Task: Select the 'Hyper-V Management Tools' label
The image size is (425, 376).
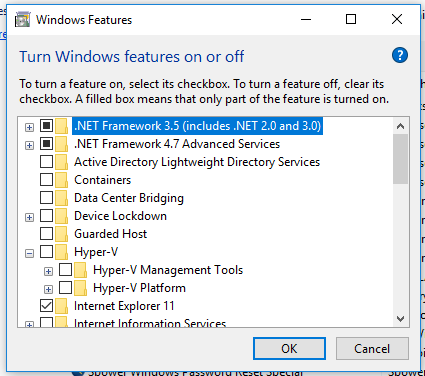Action: point(168,270)
